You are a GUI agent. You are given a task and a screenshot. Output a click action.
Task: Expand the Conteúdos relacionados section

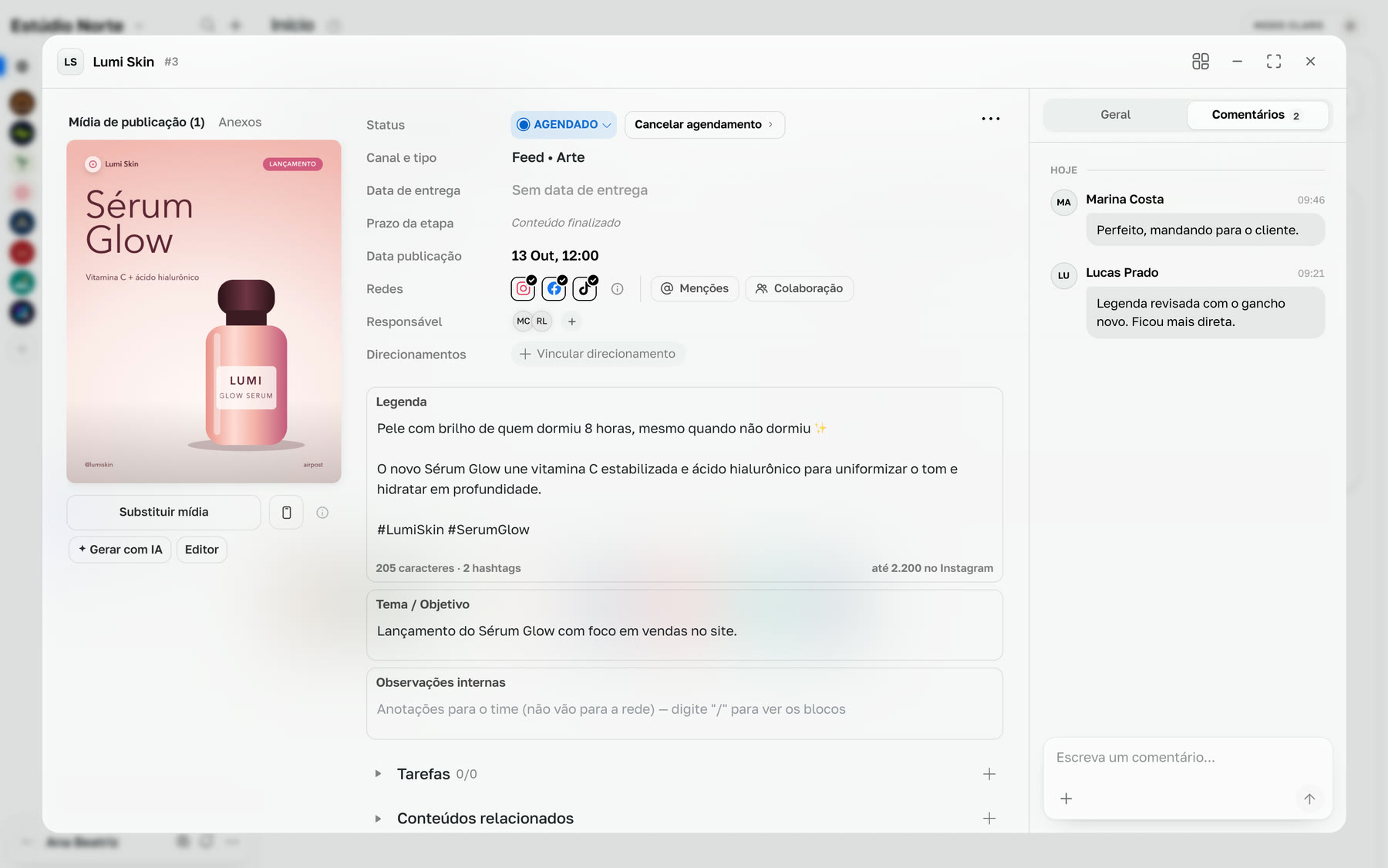(378, 819)
